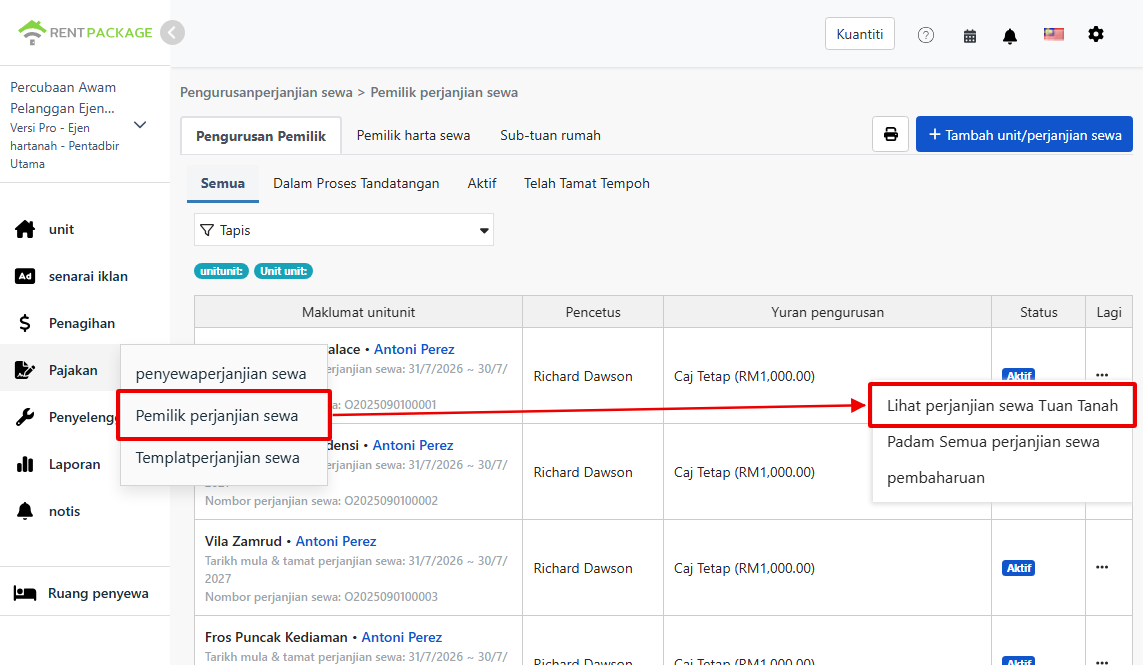The height and width of the screenshot is (665, 1143).
Task: Select Dalam Proses Tandatangan tab
Action: [356, 183]
